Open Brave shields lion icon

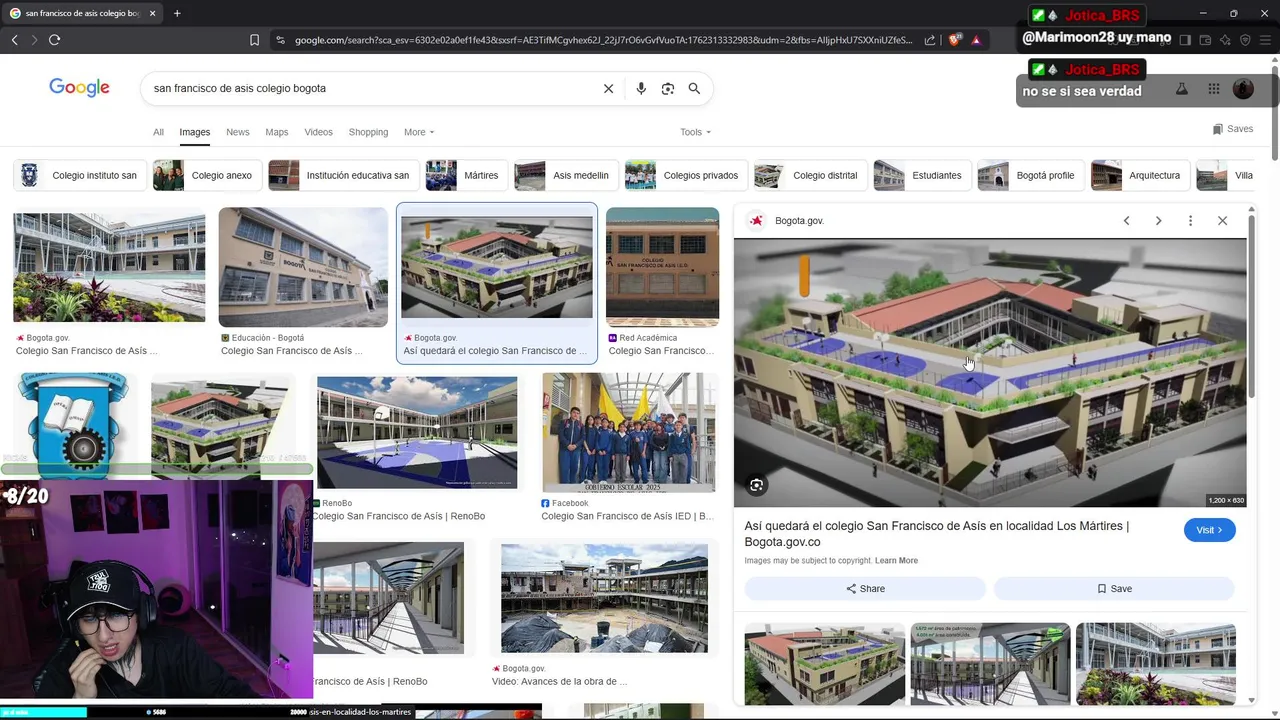click(x=955, y=40)
